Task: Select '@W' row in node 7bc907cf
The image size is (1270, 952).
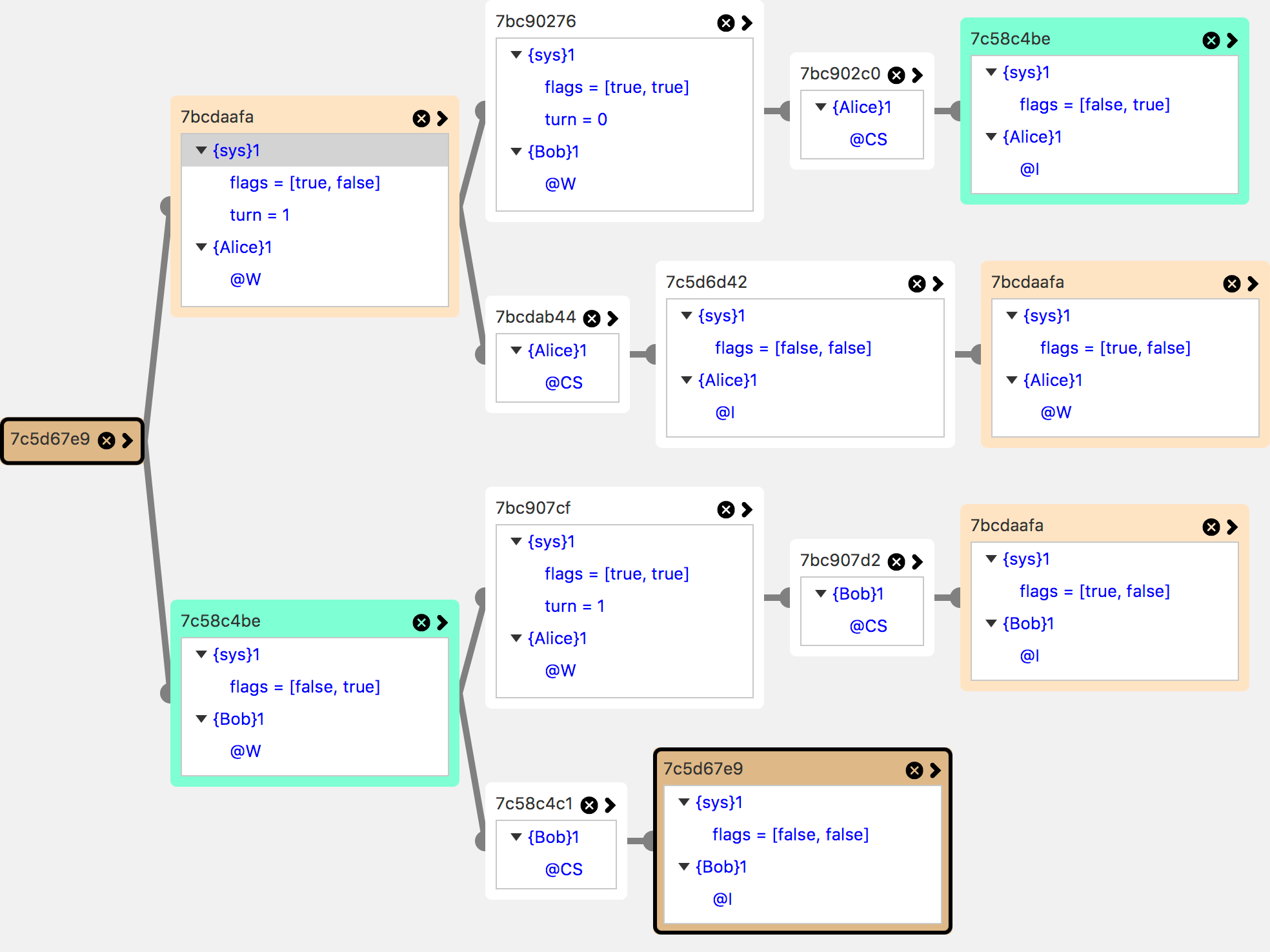Action: click(625, 671)
